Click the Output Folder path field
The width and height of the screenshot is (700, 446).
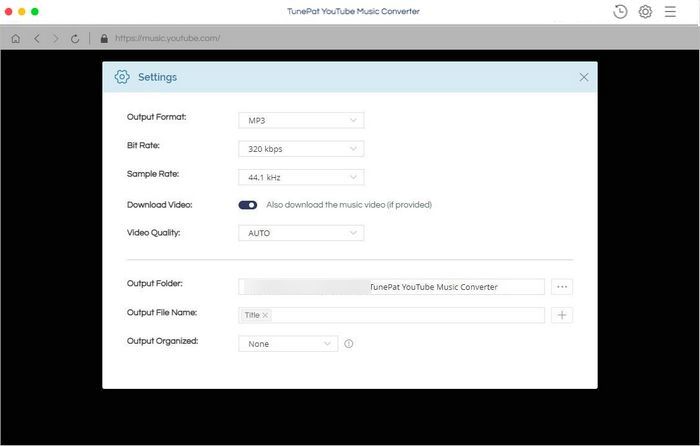392,287
